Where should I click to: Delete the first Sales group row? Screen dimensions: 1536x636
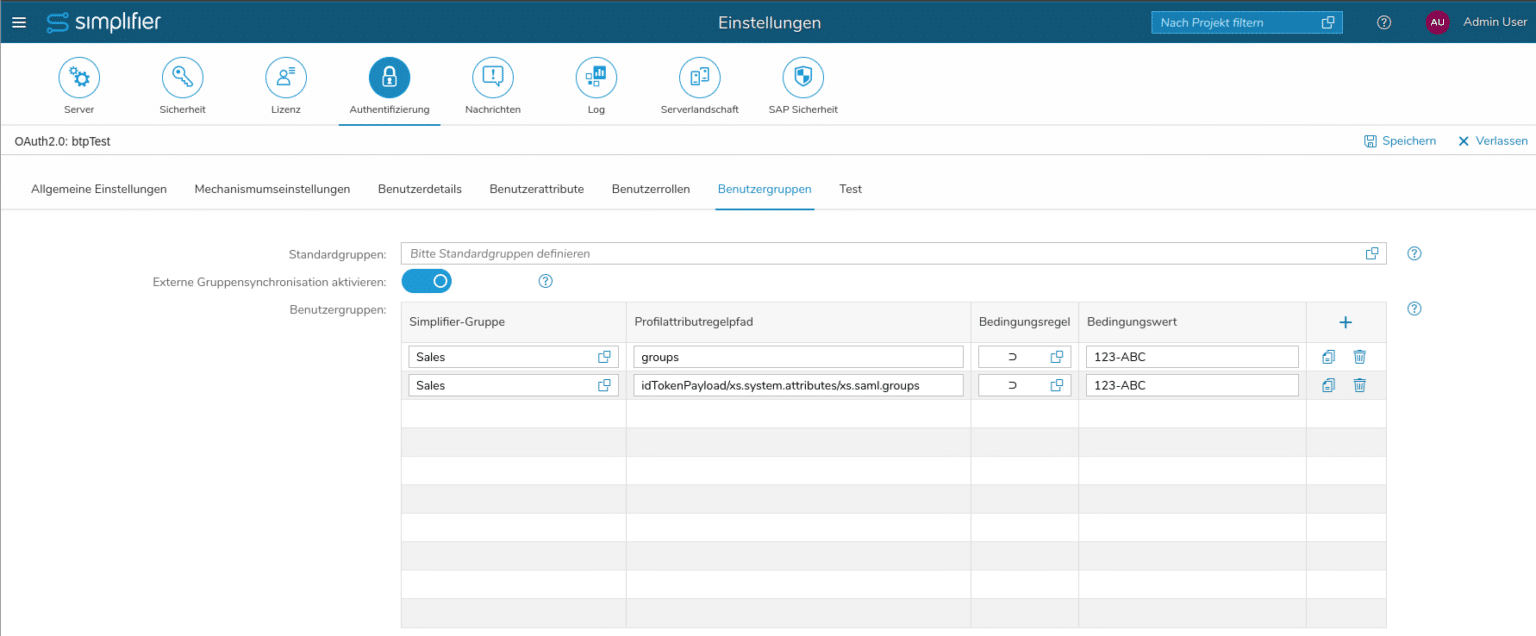[x=1359, y=356]
